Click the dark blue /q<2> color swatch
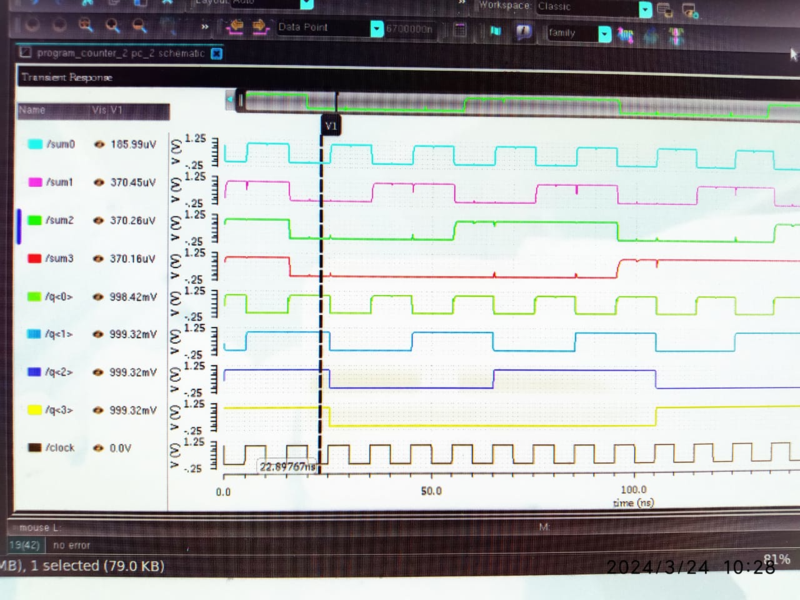 point(34,372)
